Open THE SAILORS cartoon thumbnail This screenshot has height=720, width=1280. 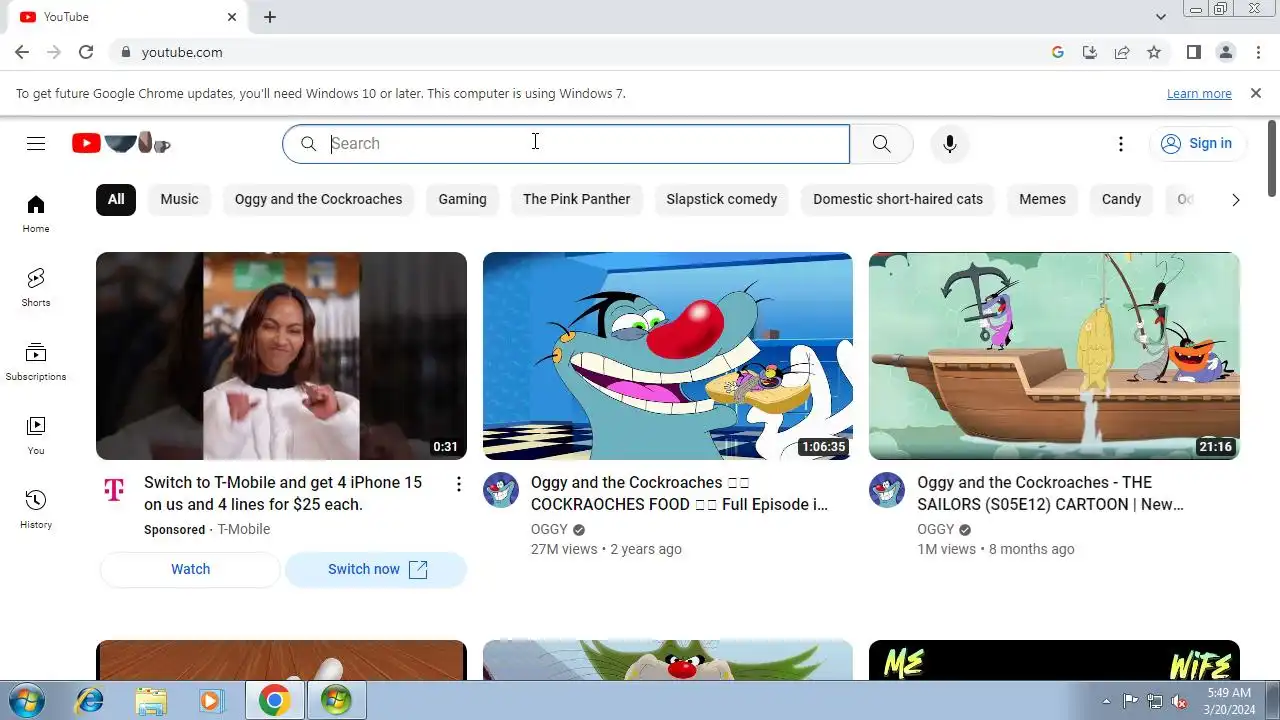(x=1054, y=356)
